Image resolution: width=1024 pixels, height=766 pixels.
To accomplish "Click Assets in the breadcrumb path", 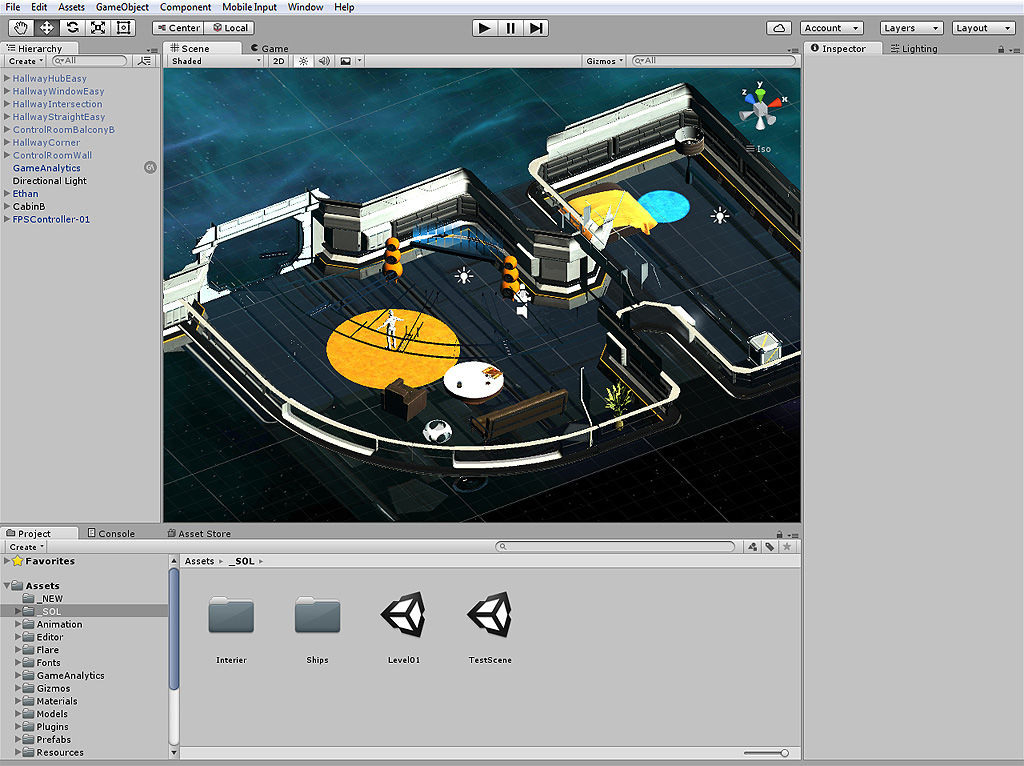I will [x=199, y=561].
